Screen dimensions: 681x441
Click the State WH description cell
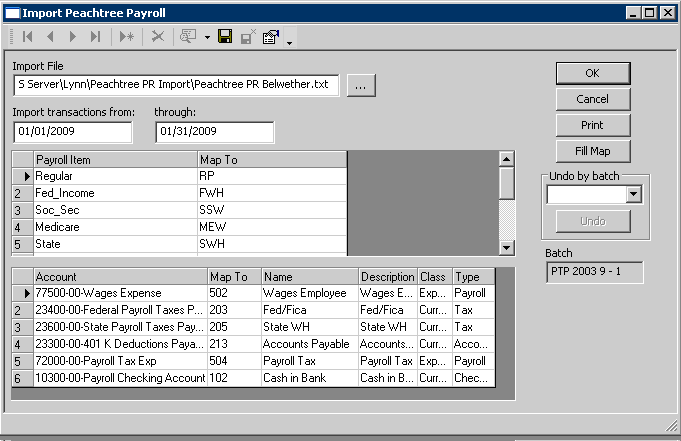point(388,327)
